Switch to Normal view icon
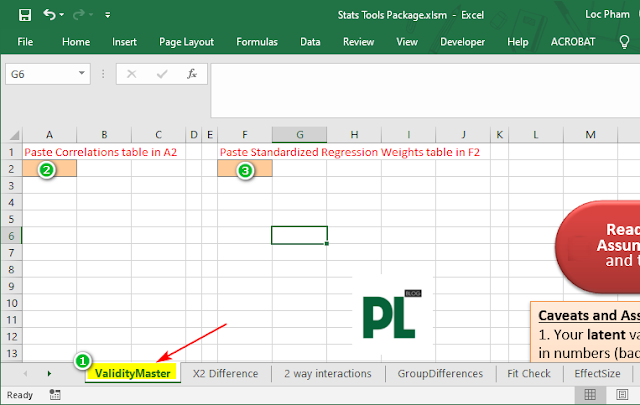This screenshot has height=405, width=640. tap(590, 395)
